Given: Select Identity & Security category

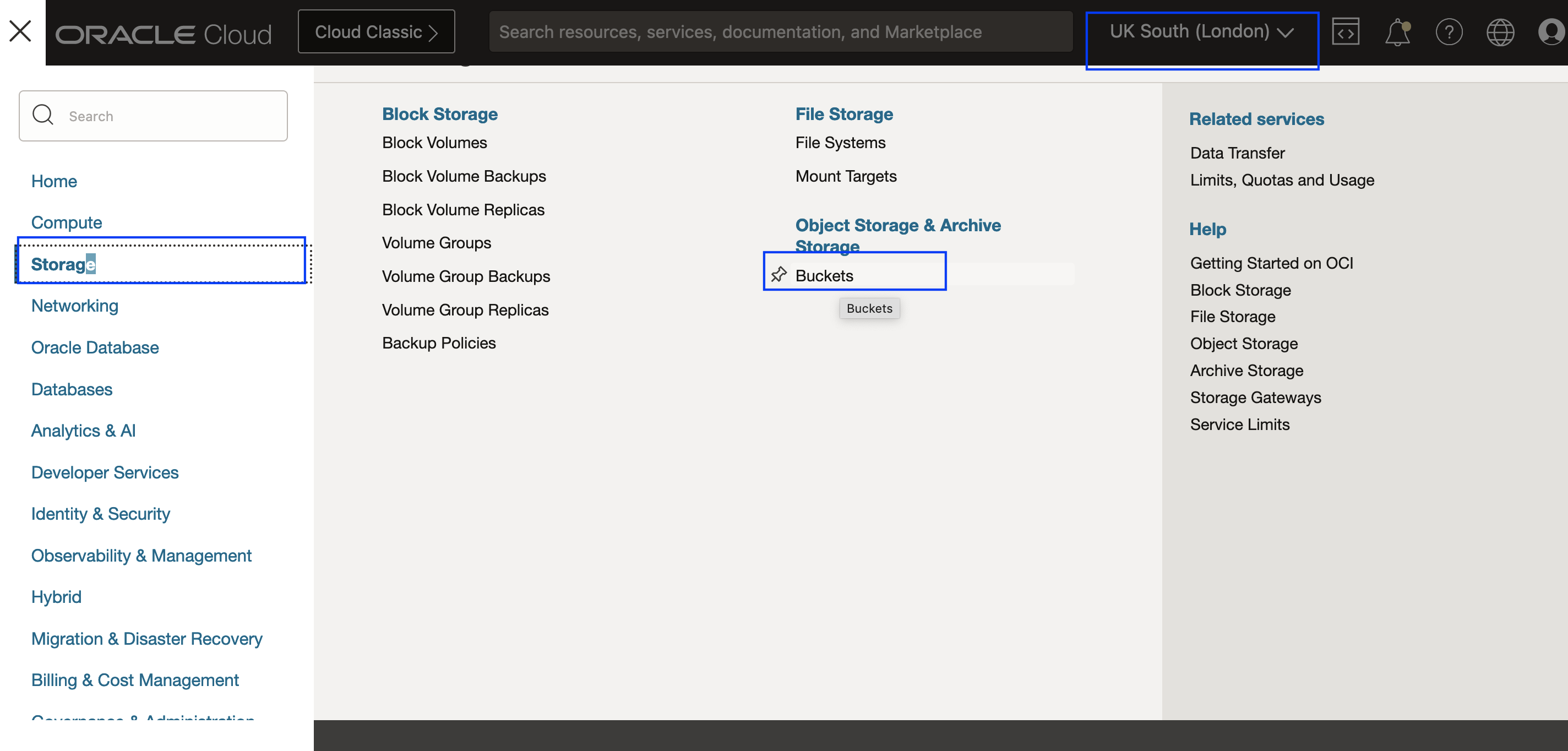Looking at the screenshot, I should pos(100,514).
